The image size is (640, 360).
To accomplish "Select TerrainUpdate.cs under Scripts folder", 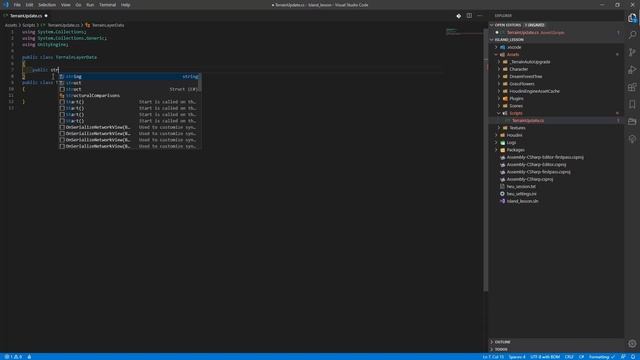I will click(527, 121).
